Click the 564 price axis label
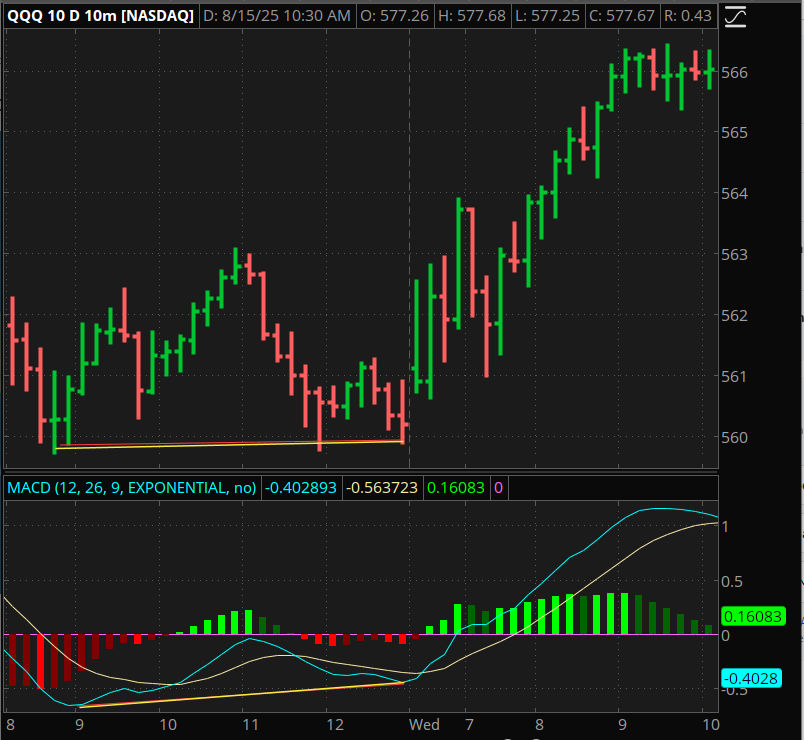This screenshot has height=740, width=804. (x=734, y=194)
